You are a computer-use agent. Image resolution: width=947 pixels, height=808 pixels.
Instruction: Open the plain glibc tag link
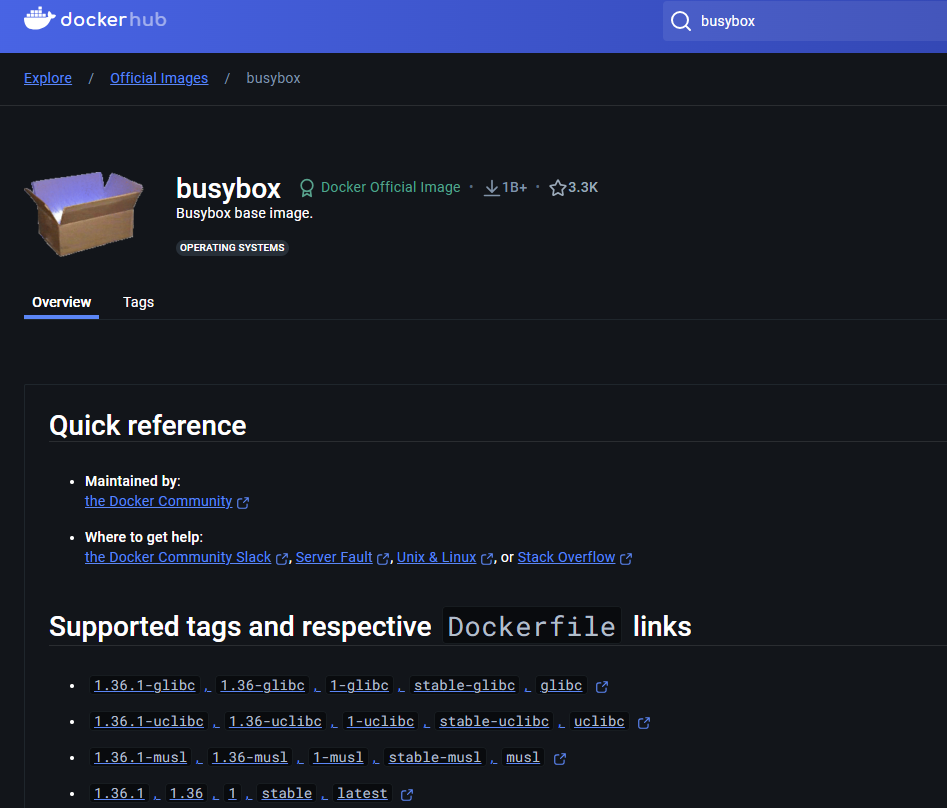(x=561, y=685)
